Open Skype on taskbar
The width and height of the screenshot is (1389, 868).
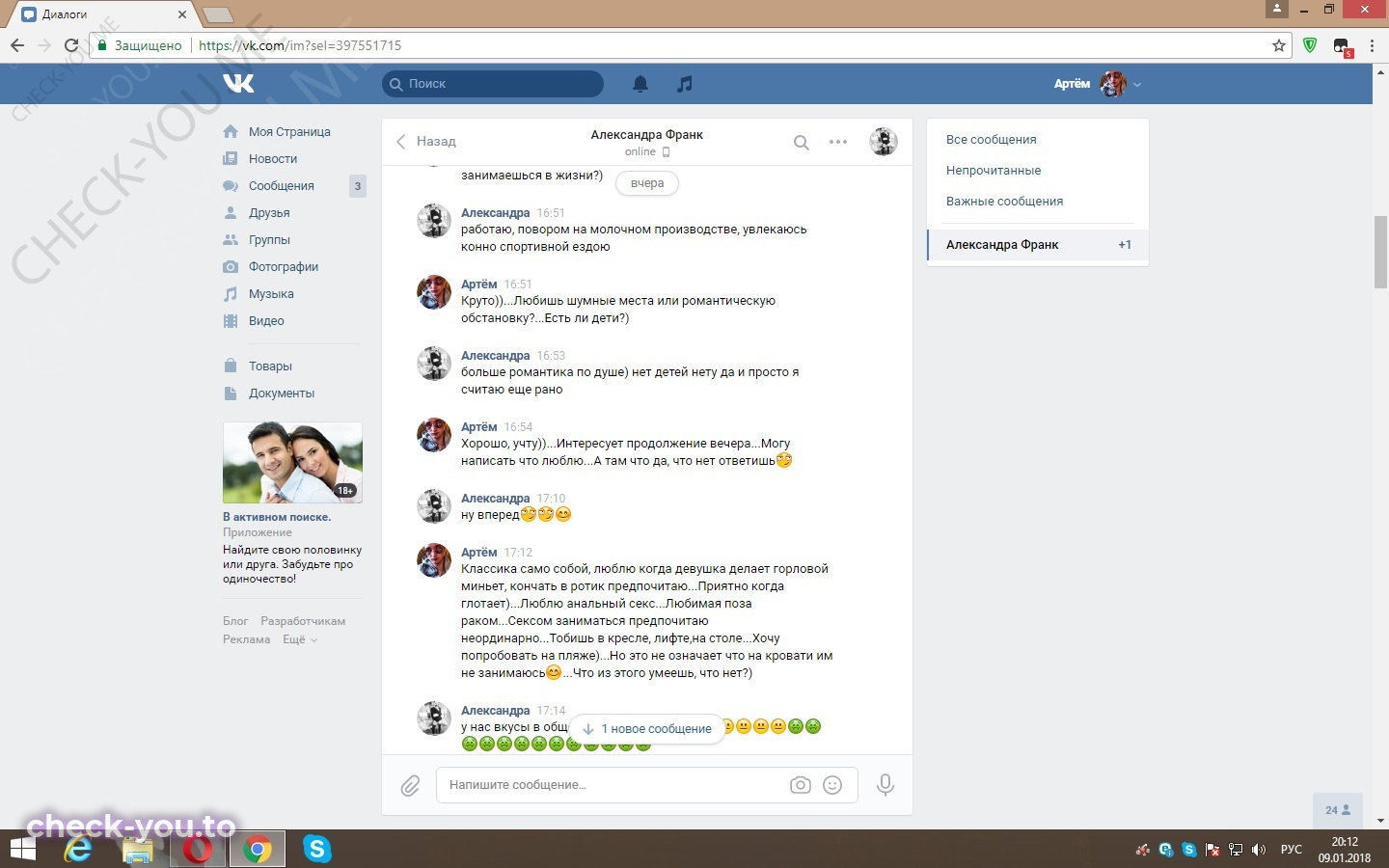pyautogui.click(x=317, y=849)
